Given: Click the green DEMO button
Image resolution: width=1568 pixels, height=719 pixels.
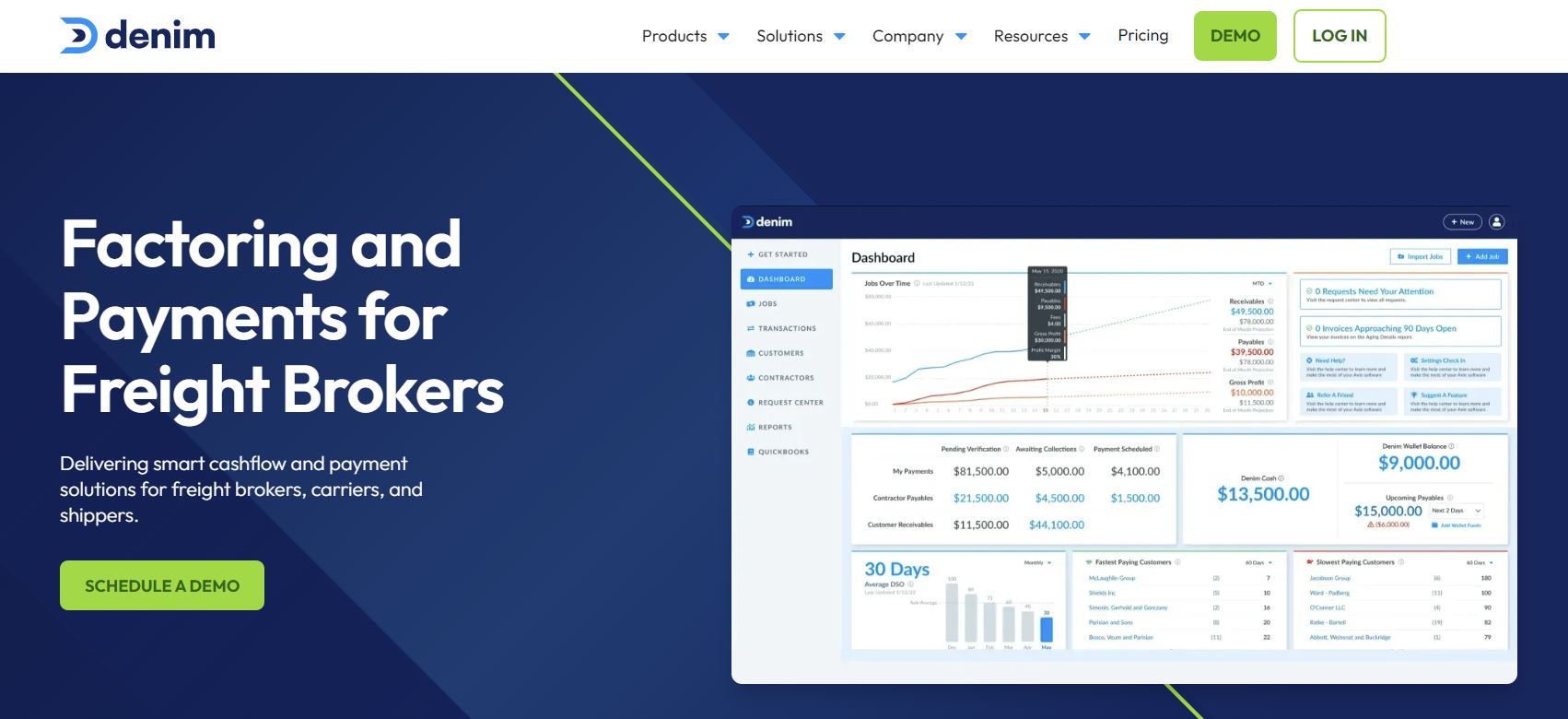Looking at the screenshot, I should point(1235,36).
